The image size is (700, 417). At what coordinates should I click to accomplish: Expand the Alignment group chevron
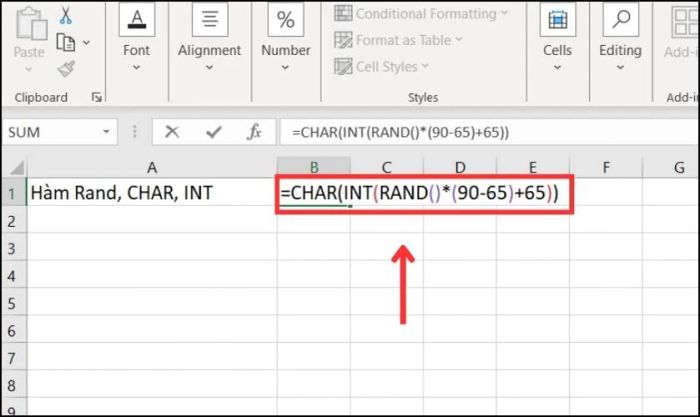tap(209, 68)
